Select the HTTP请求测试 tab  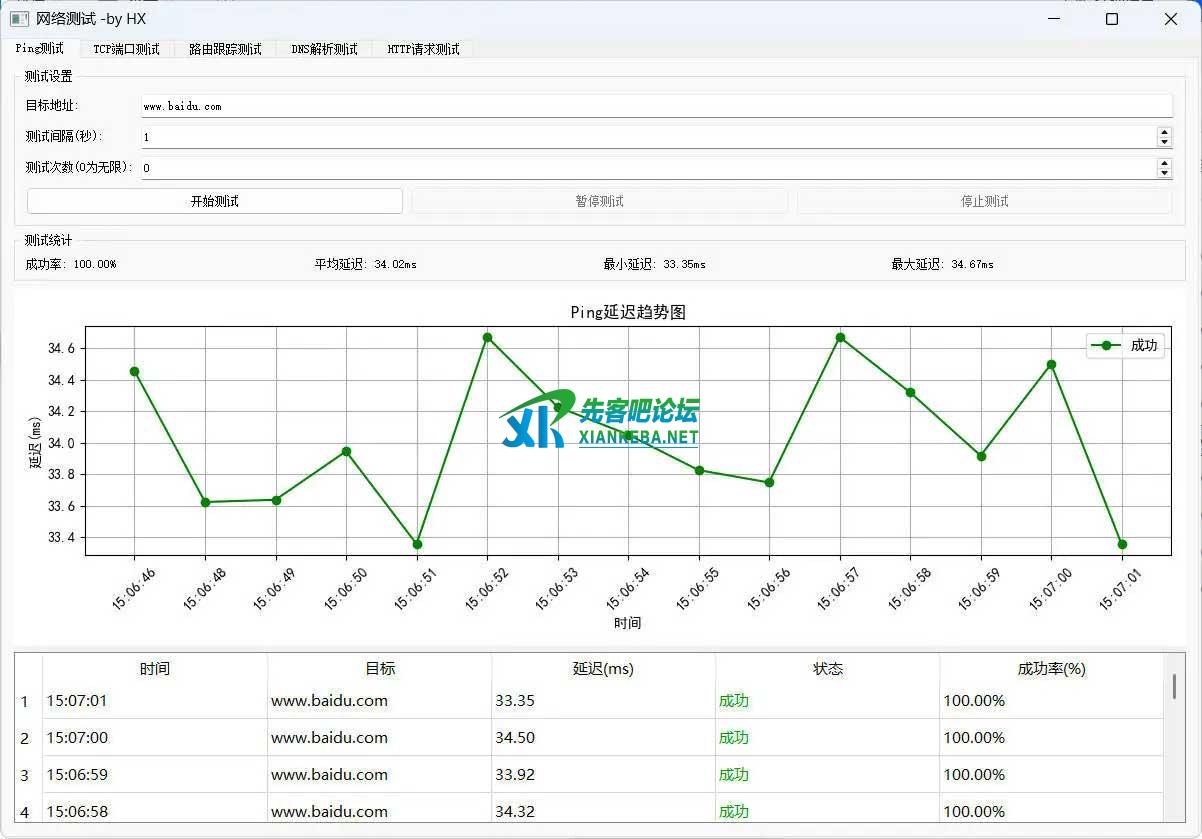coord(423,49)
